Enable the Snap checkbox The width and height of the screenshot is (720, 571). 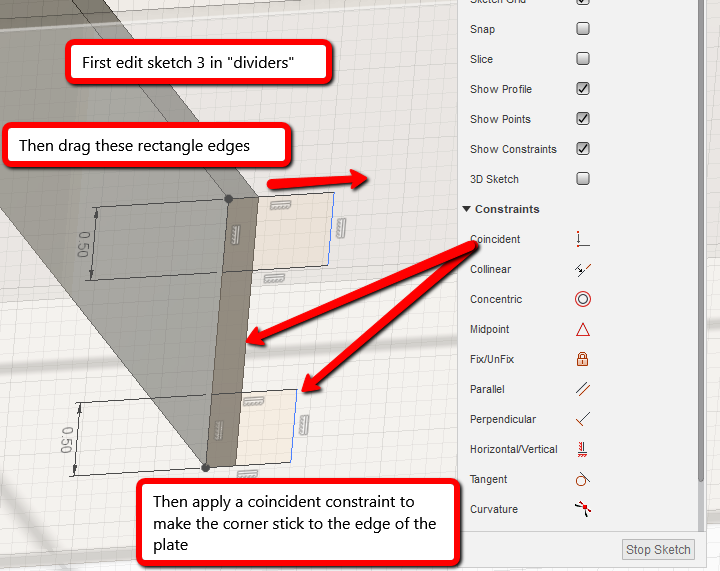click(x=583, y=28)
